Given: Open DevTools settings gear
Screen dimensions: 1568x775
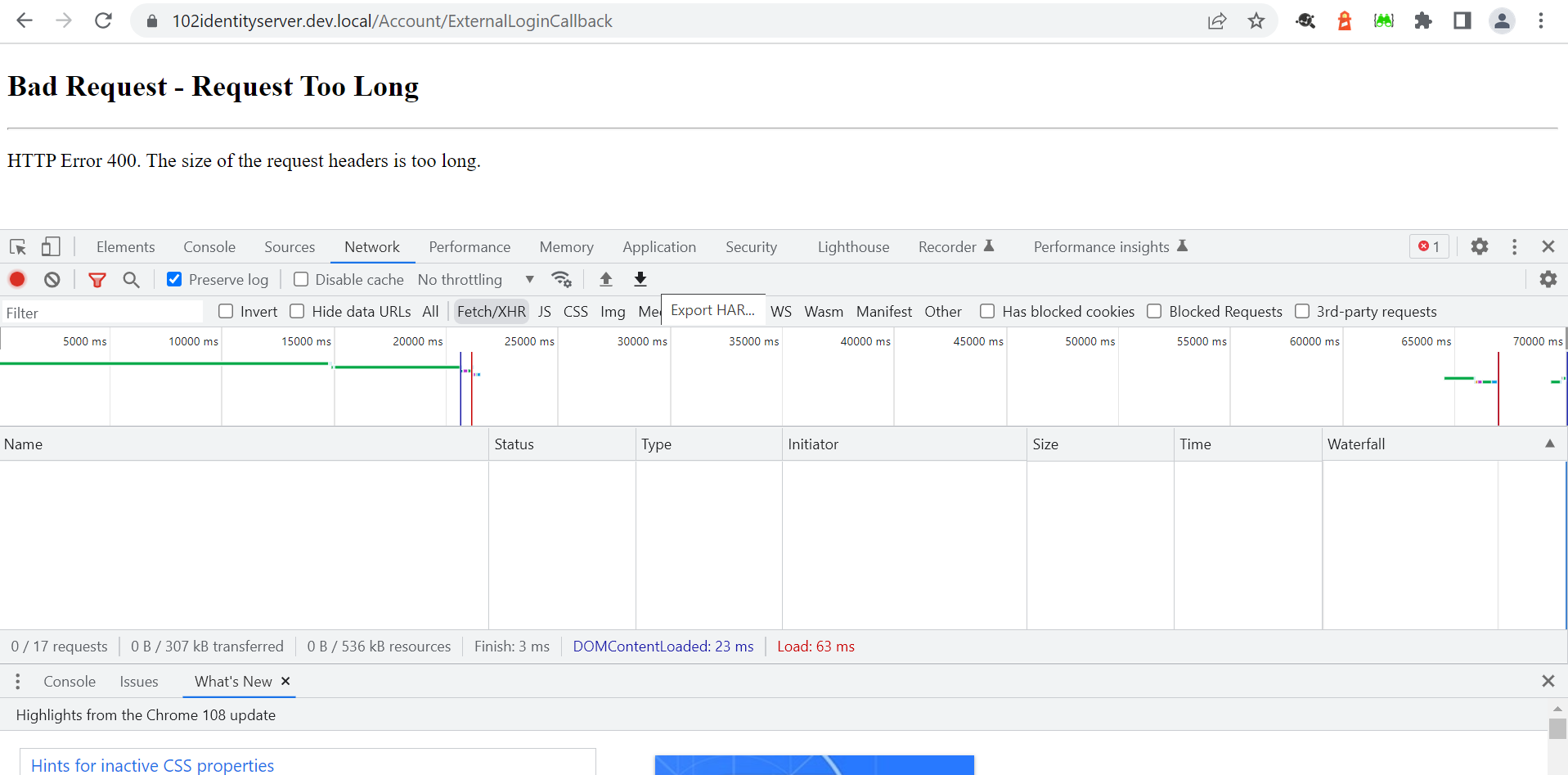Looking at the screenshot, I should coord(1480,246).
